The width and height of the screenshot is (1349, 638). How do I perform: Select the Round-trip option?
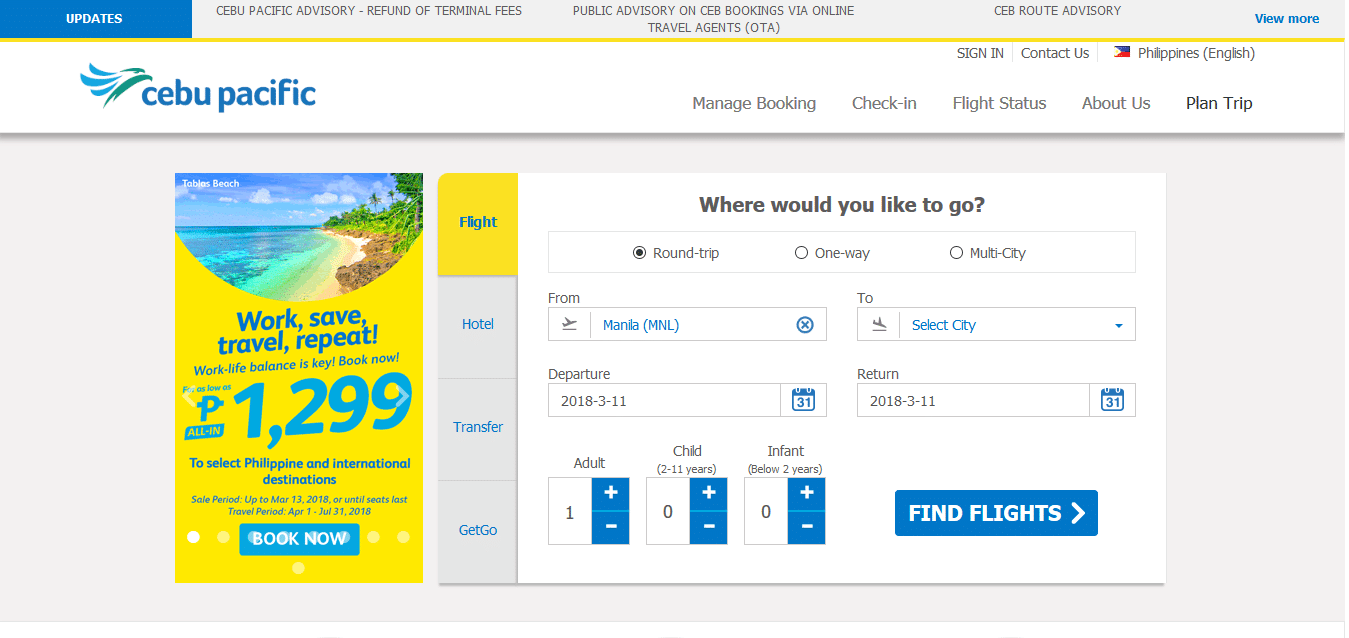(676, 253)
